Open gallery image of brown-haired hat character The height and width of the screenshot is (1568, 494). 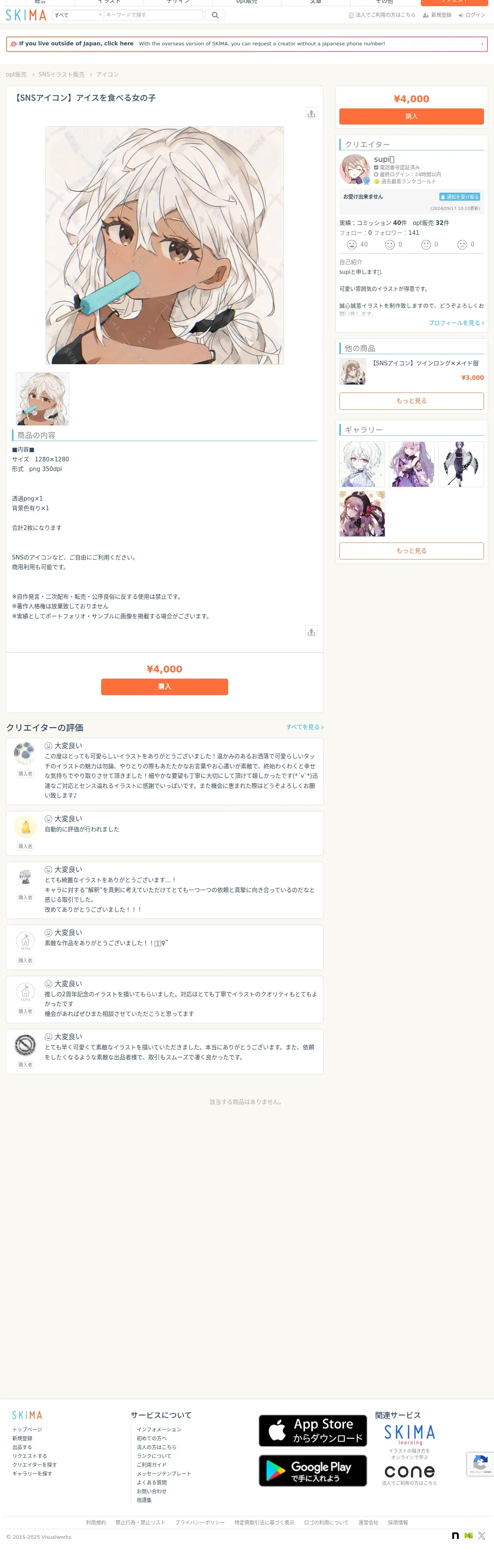point(362,514)
